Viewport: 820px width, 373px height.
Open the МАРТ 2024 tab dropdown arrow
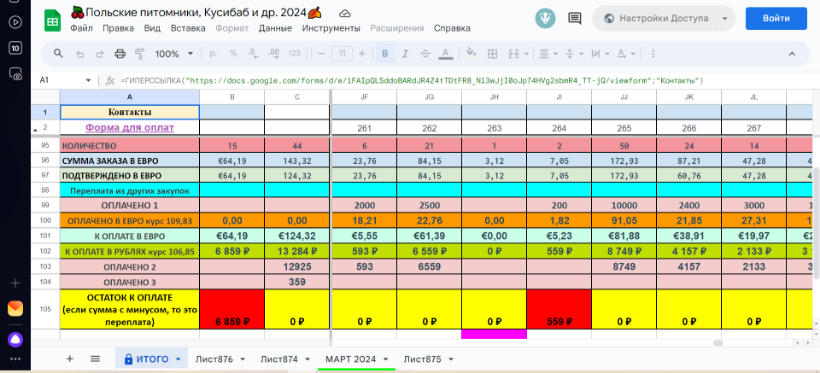pos(386,359)
